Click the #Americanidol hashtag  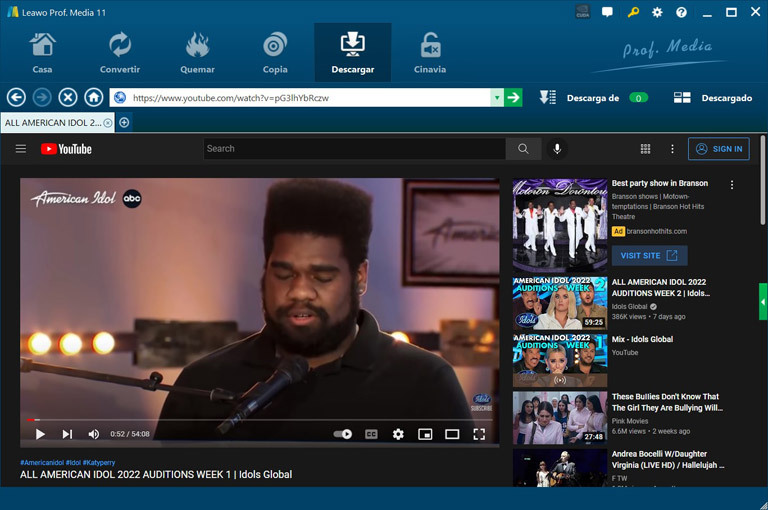(42, 462)
